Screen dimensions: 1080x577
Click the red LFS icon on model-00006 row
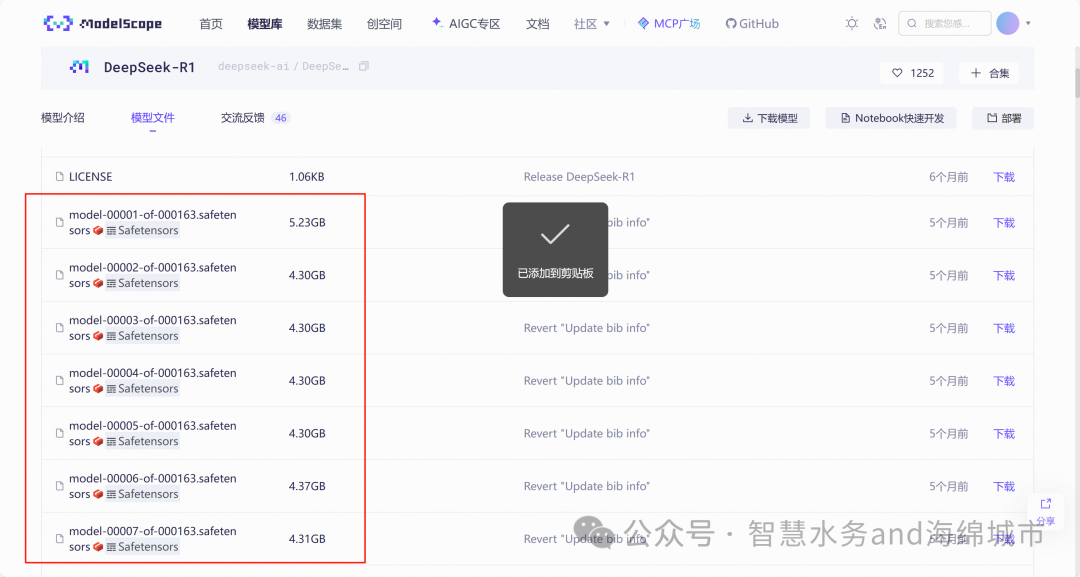(x=98, y=494)
